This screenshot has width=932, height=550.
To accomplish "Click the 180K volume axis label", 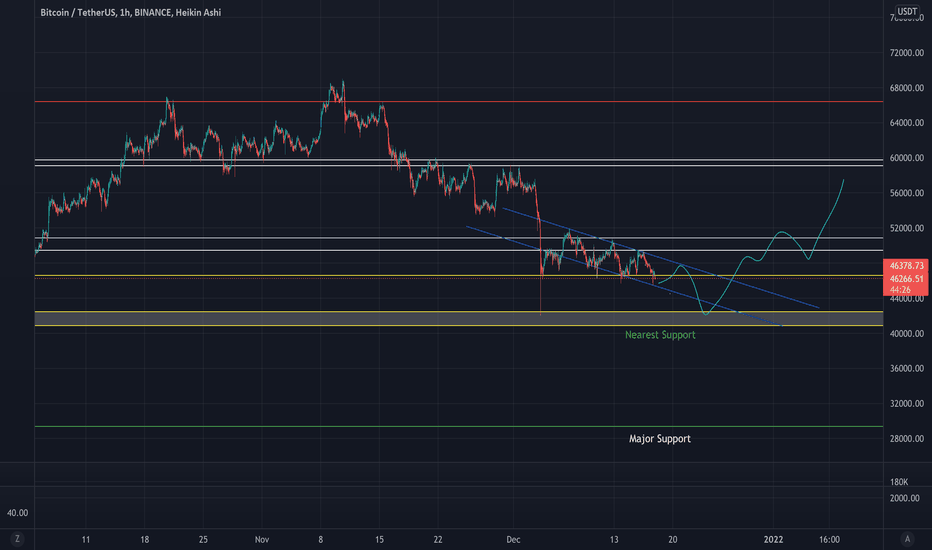I will 899,482.
